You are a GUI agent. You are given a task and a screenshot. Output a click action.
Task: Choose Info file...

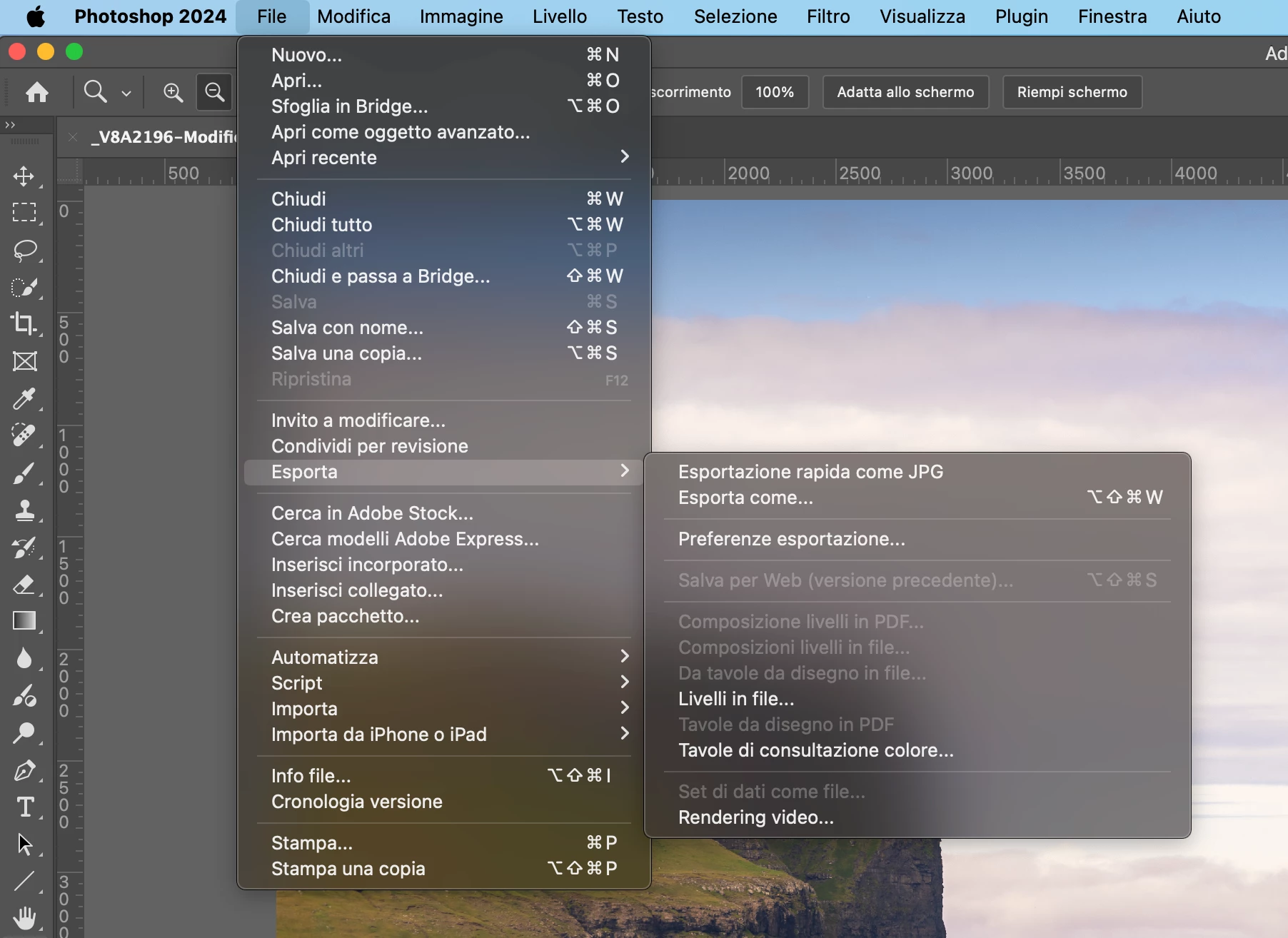pos(443,776)
